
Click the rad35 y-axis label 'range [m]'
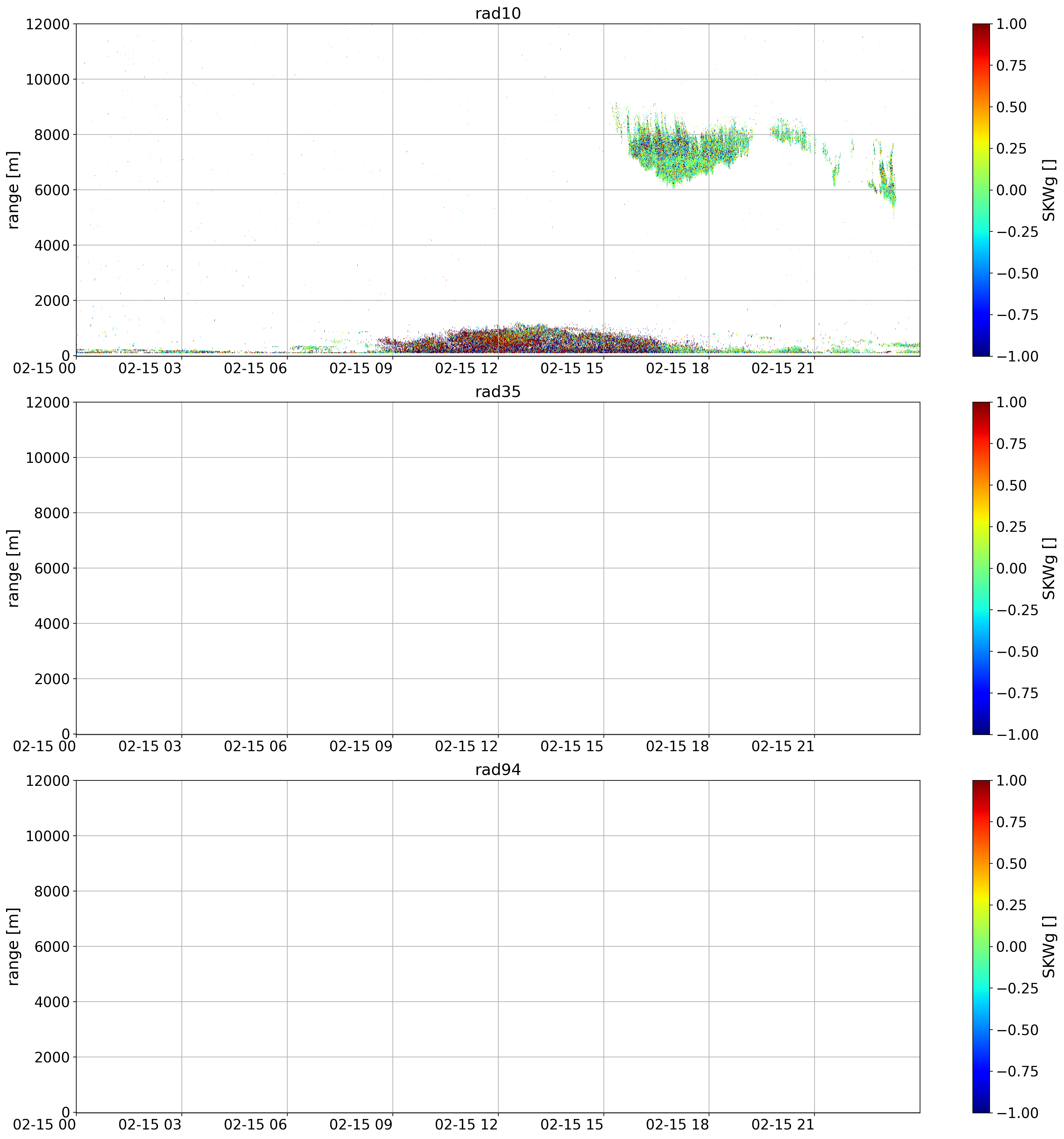pyautogui.click(x=13, y=568)
